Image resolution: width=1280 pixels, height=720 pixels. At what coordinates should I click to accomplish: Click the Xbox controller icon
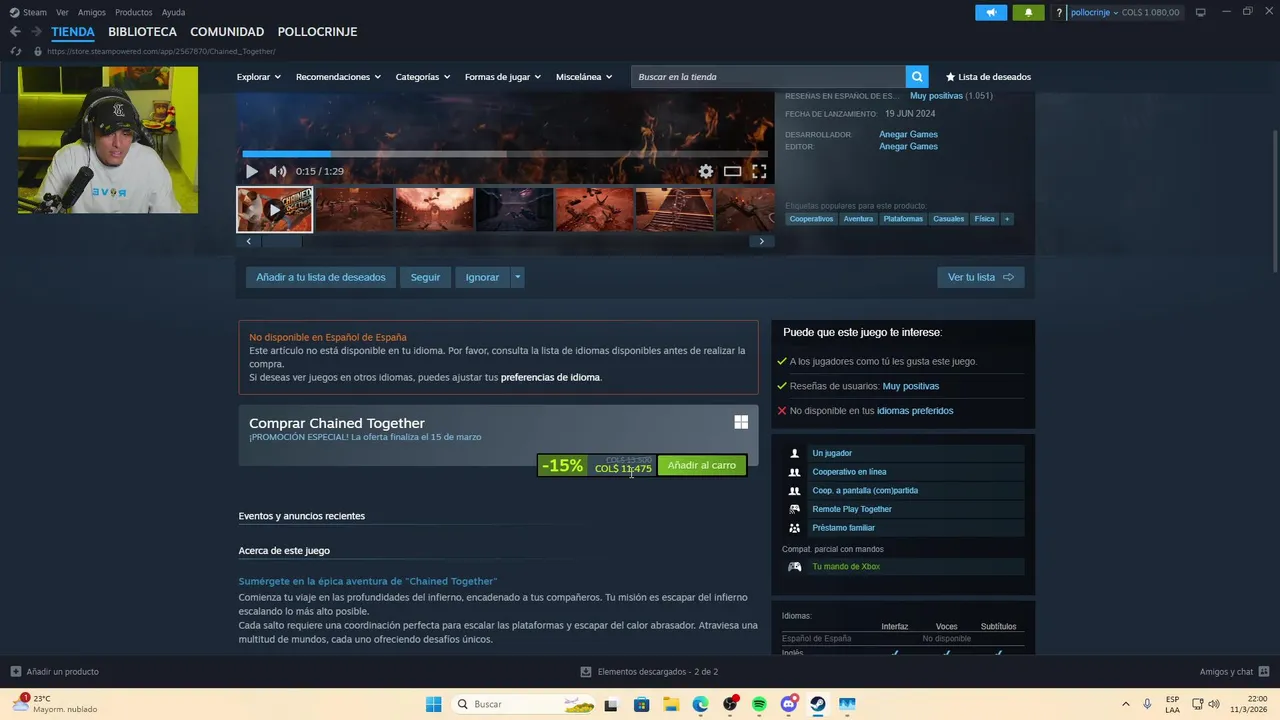pyautogui.click(x=794, y=567)
